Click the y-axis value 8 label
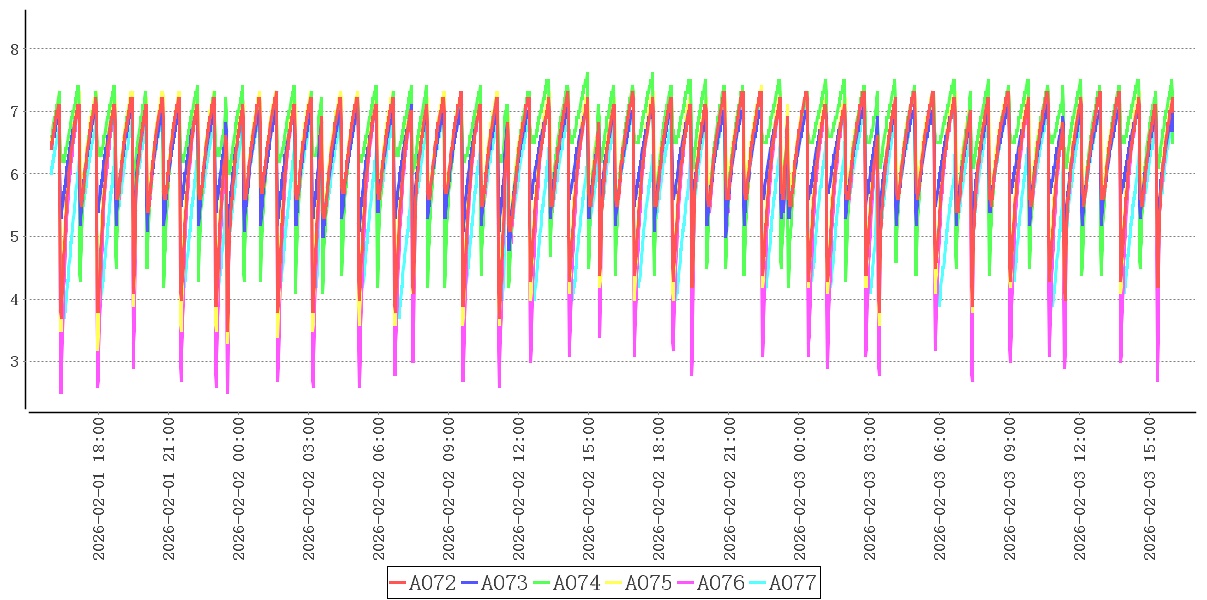This screenshot has height=600, width=1207. point(14,48)
